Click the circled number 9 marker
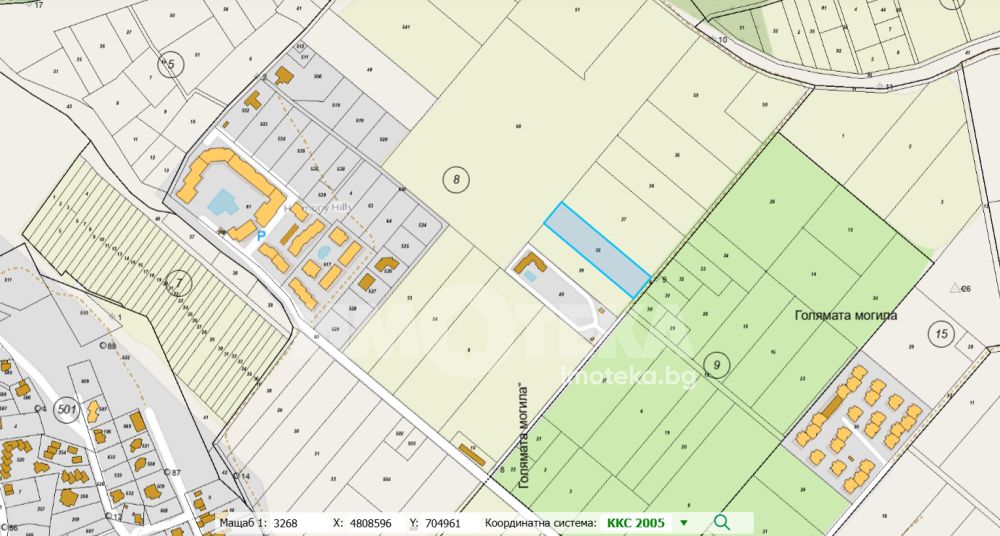 click(x=716, y=362)
